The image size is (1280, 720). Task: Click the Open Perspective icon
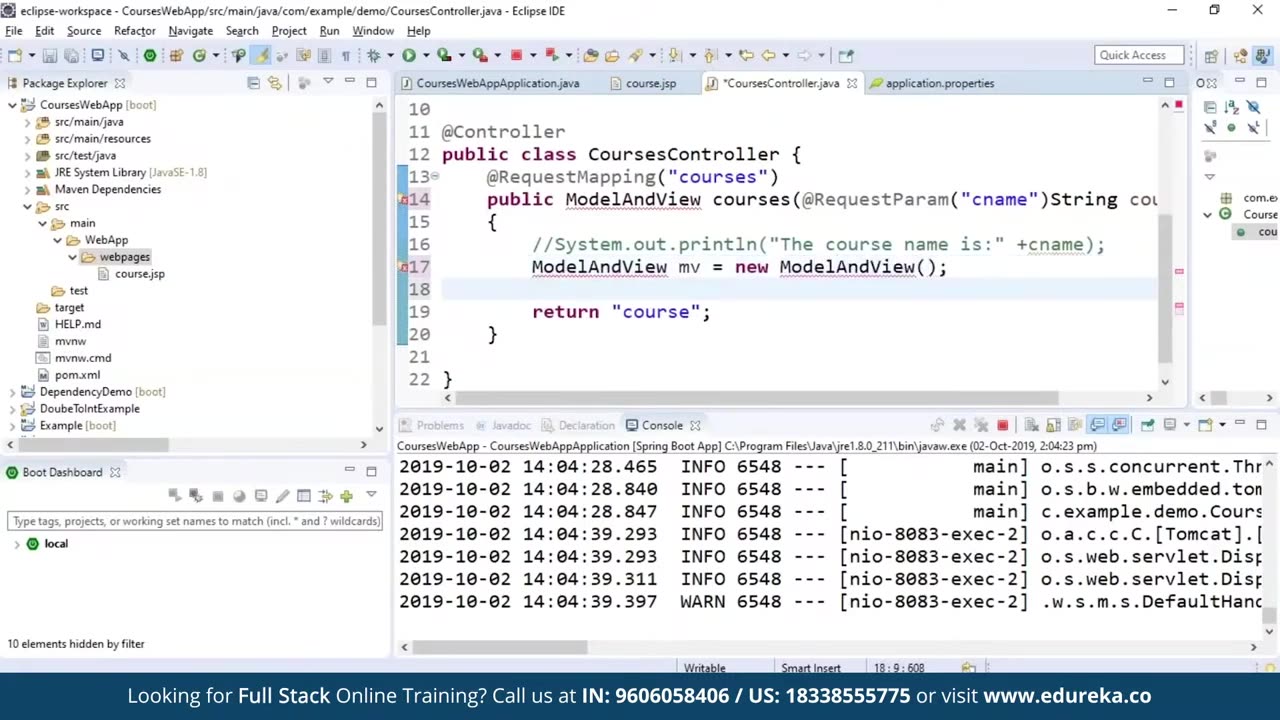[1211, 56]
